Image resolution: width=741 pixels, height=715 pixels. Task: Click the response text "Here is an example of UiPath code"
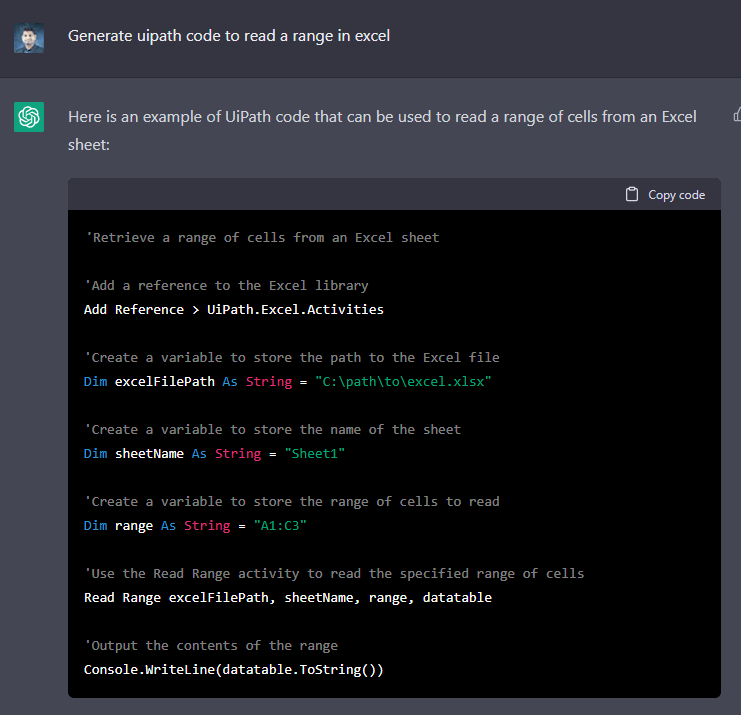pyautogui.click(x=189, y=117)
